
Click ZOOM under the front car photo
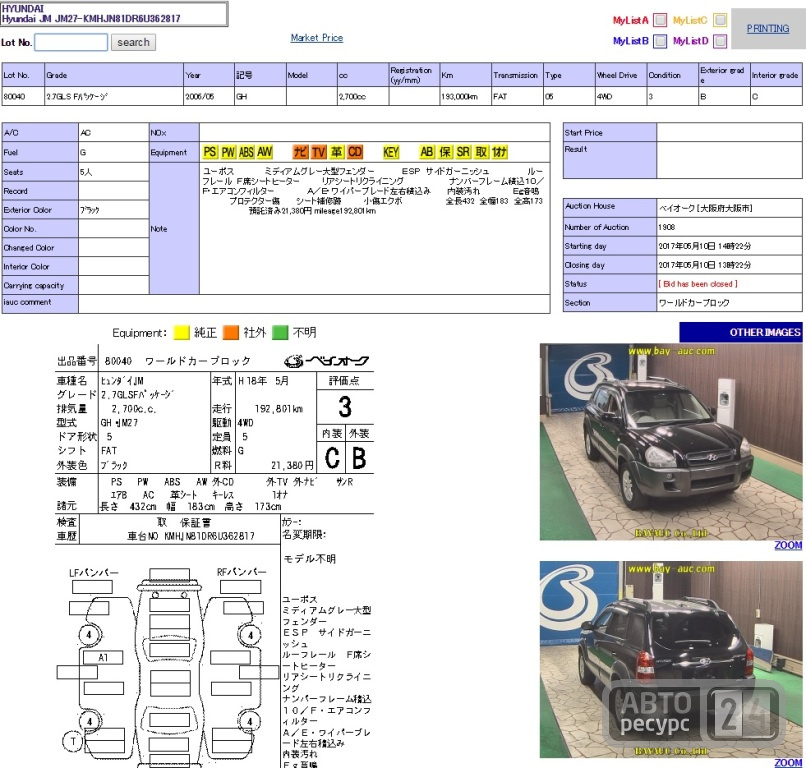788,545
